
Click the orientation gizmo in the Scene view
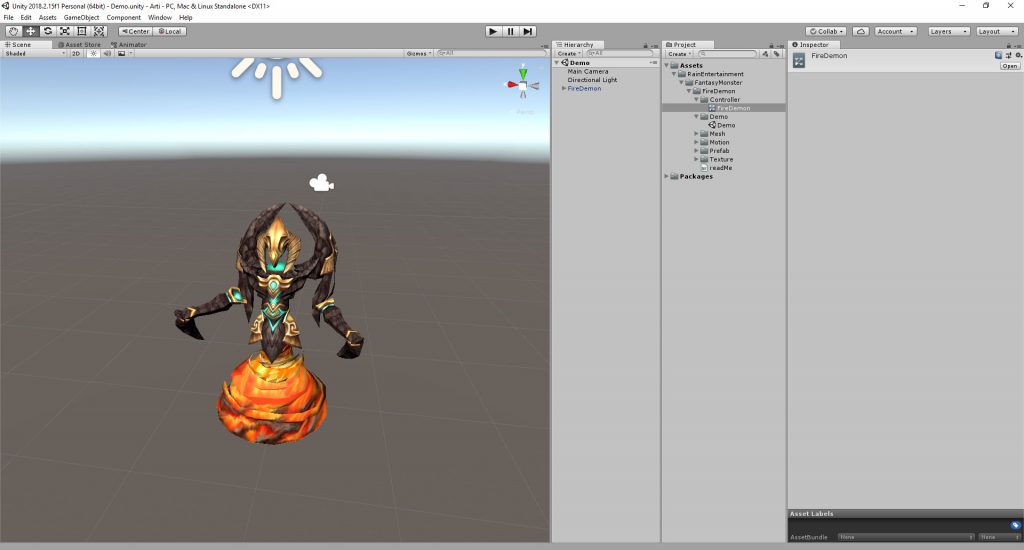523,84
